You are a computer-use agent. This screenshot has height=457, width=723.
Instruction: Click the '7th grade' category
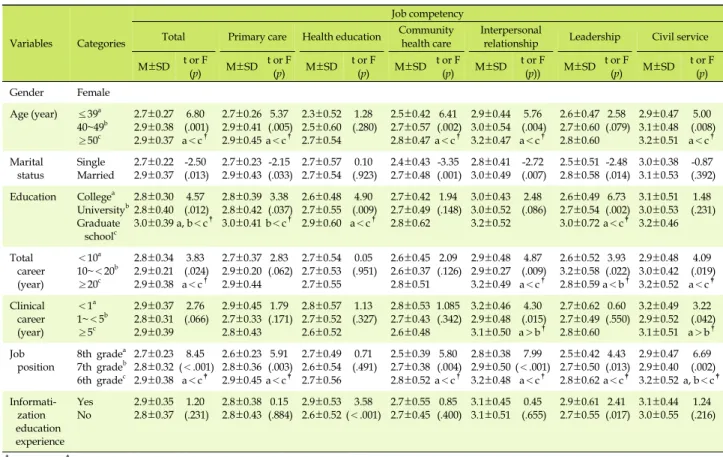click(x=101, y=367)
